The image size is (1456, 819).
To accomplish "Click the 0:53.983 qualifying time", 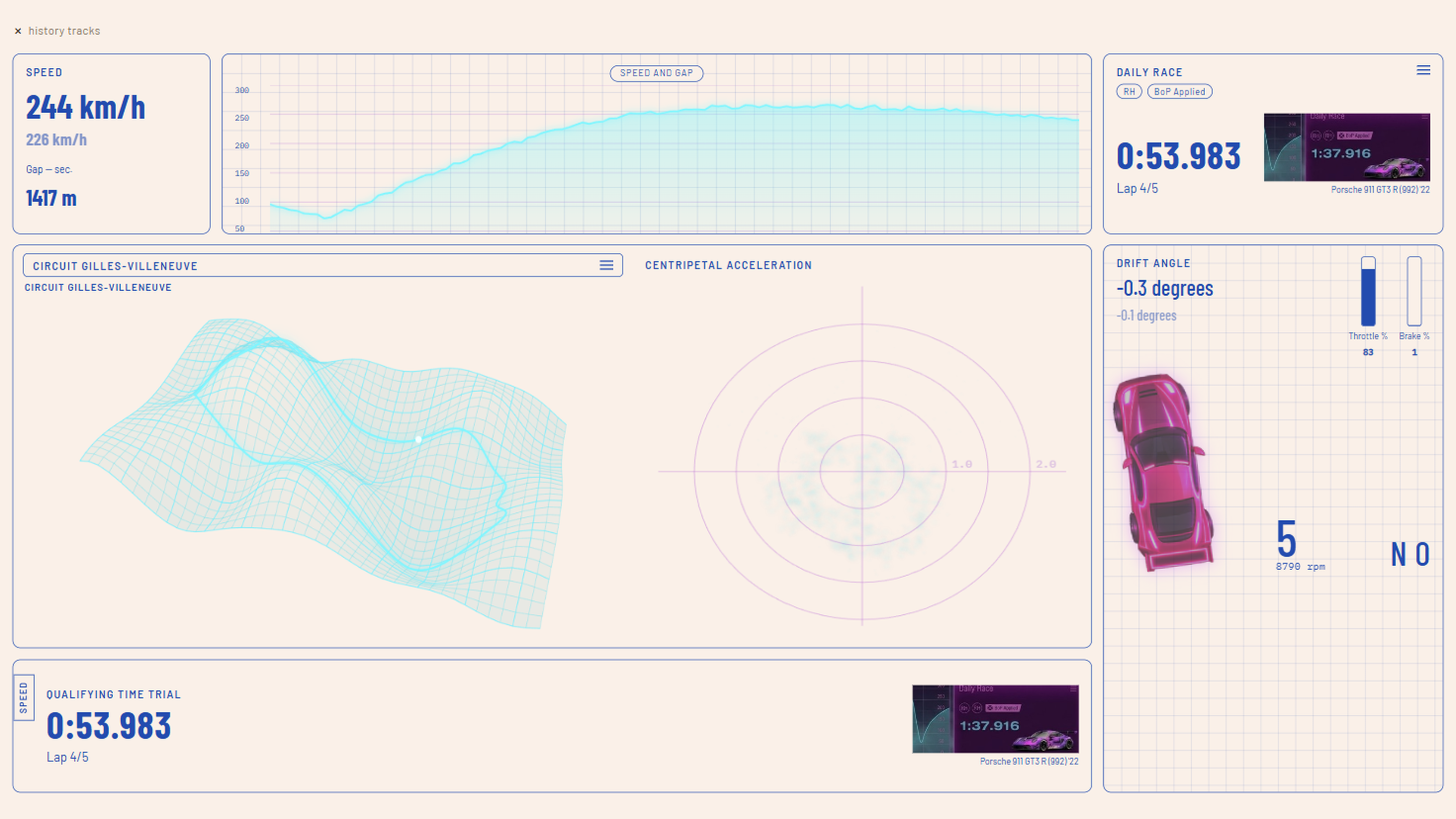I will tap(108, 727).
